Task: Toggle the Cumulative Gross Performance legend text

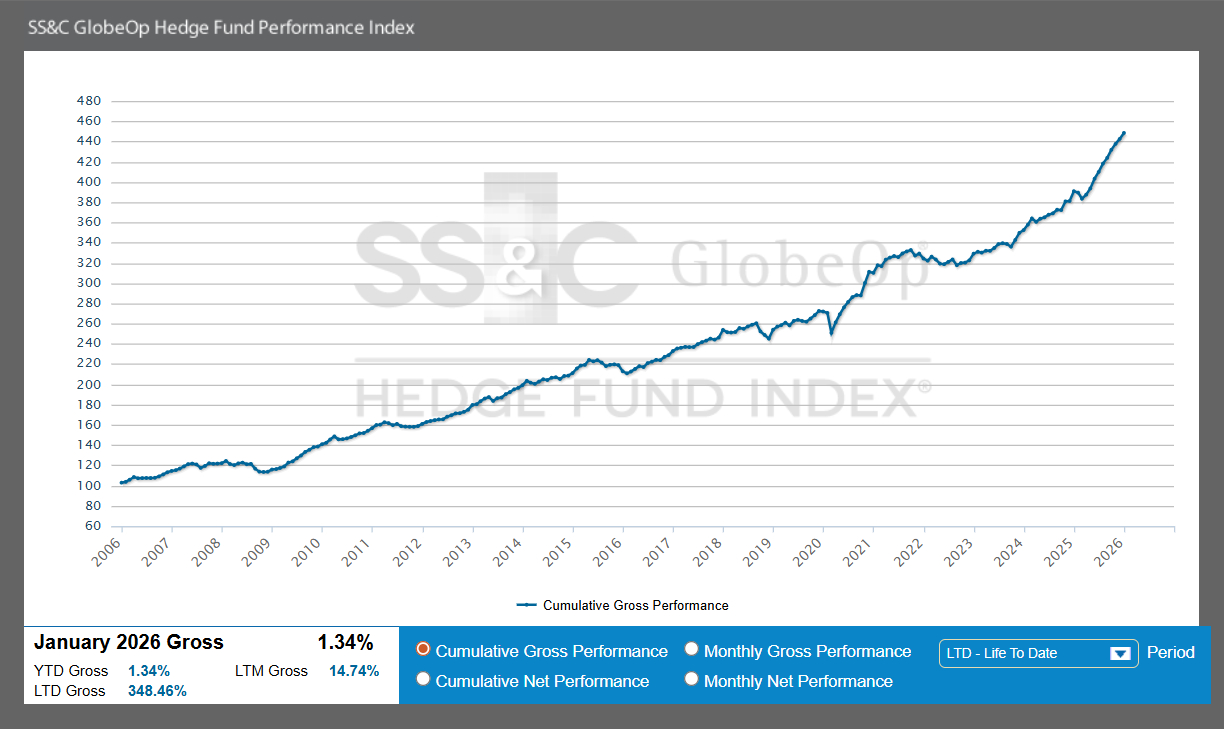Action: pos(635,605)
